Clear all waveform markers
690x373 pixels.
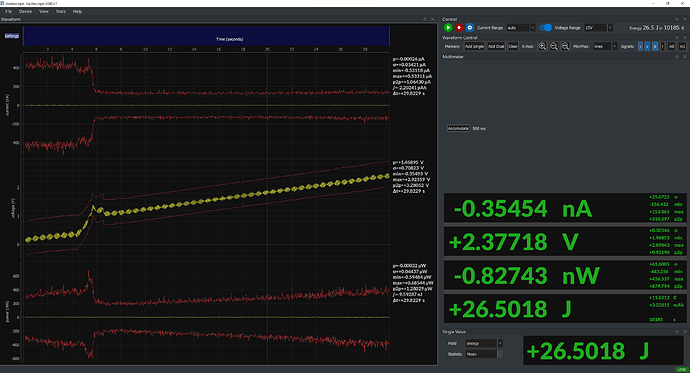click(513, 46)
